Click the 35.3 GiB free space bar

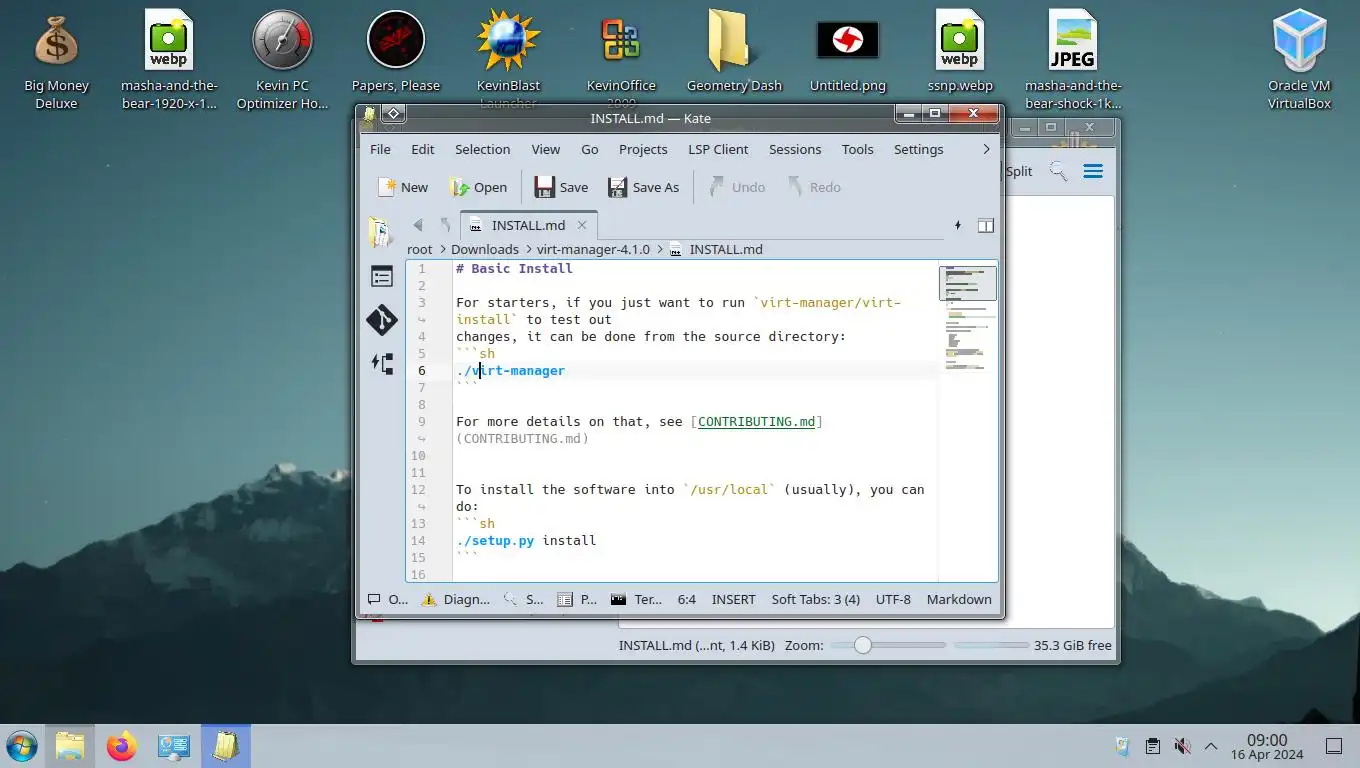991,645
